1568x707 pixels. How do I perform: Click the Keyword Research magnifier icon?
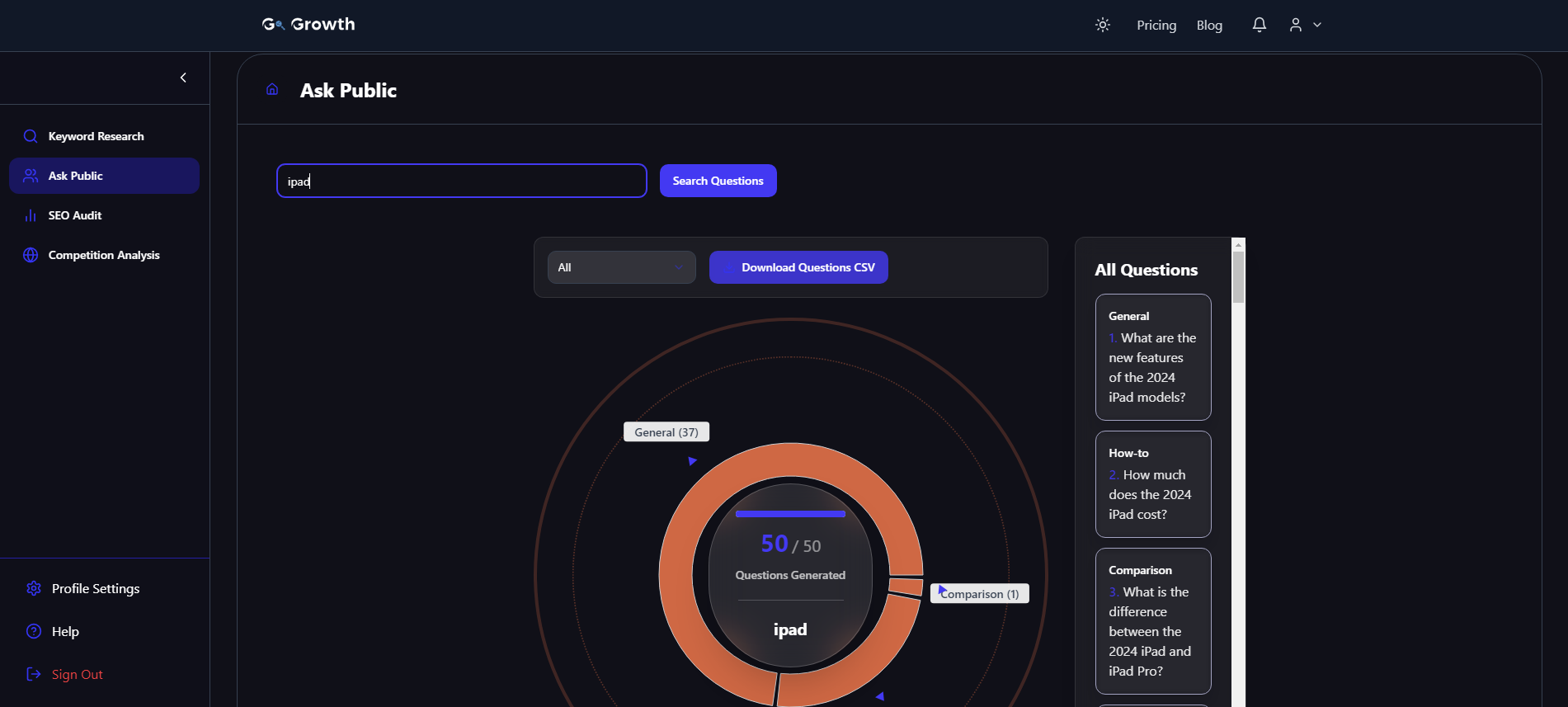(31, 136)
